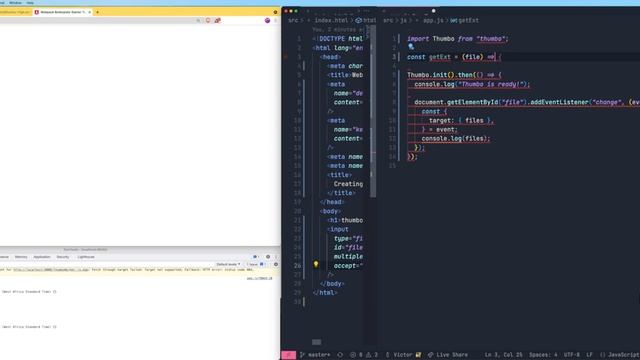Open the Memory tab in DevTools
This screenshot has width=640, height=360.
[21, 257]
